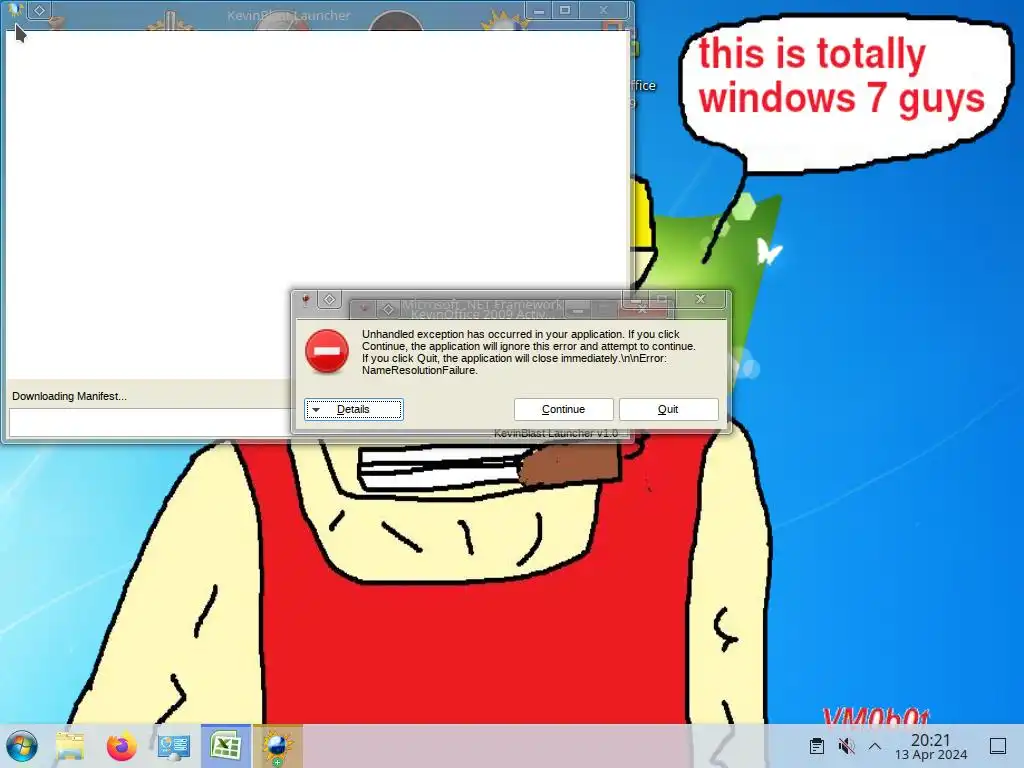
Task: Open the clipboard tray icon
Action: pyautogui.click(x=816, y=746)
